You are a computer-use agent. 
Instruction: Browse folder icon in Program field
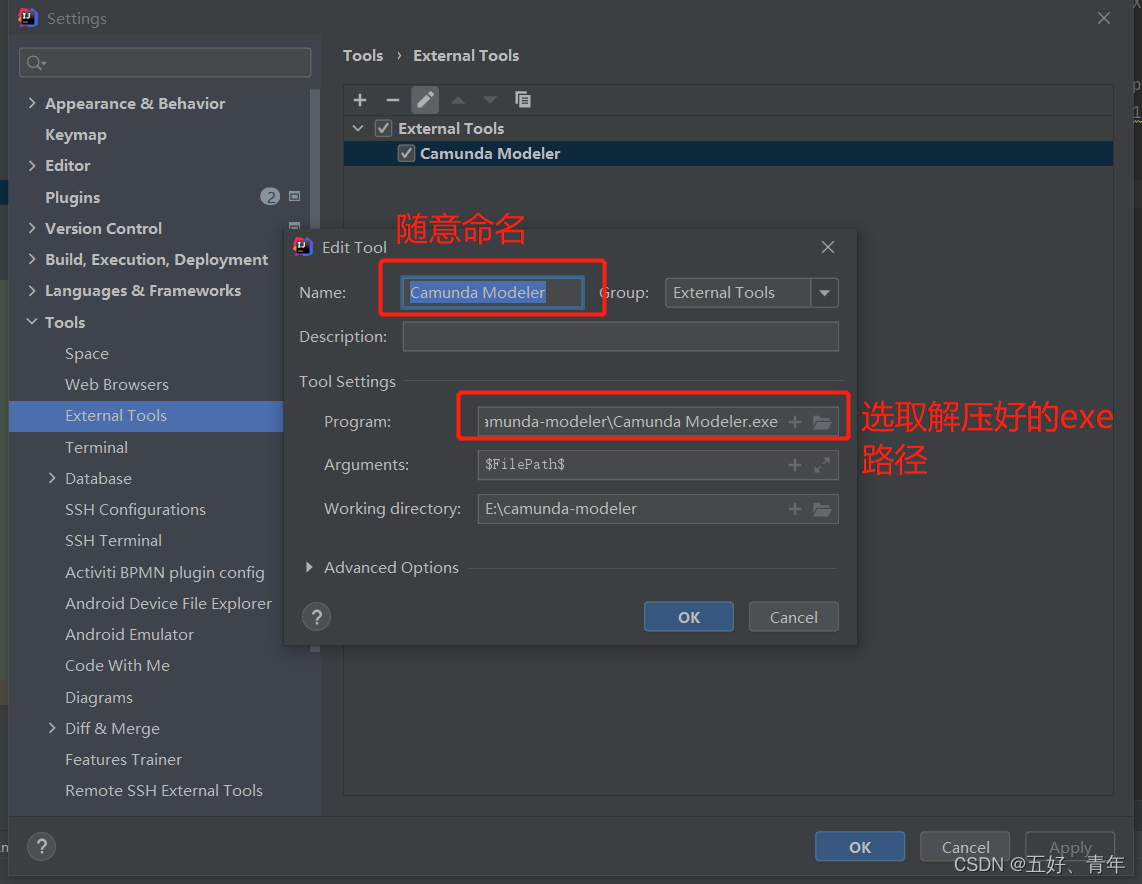[x=822, y=422]
